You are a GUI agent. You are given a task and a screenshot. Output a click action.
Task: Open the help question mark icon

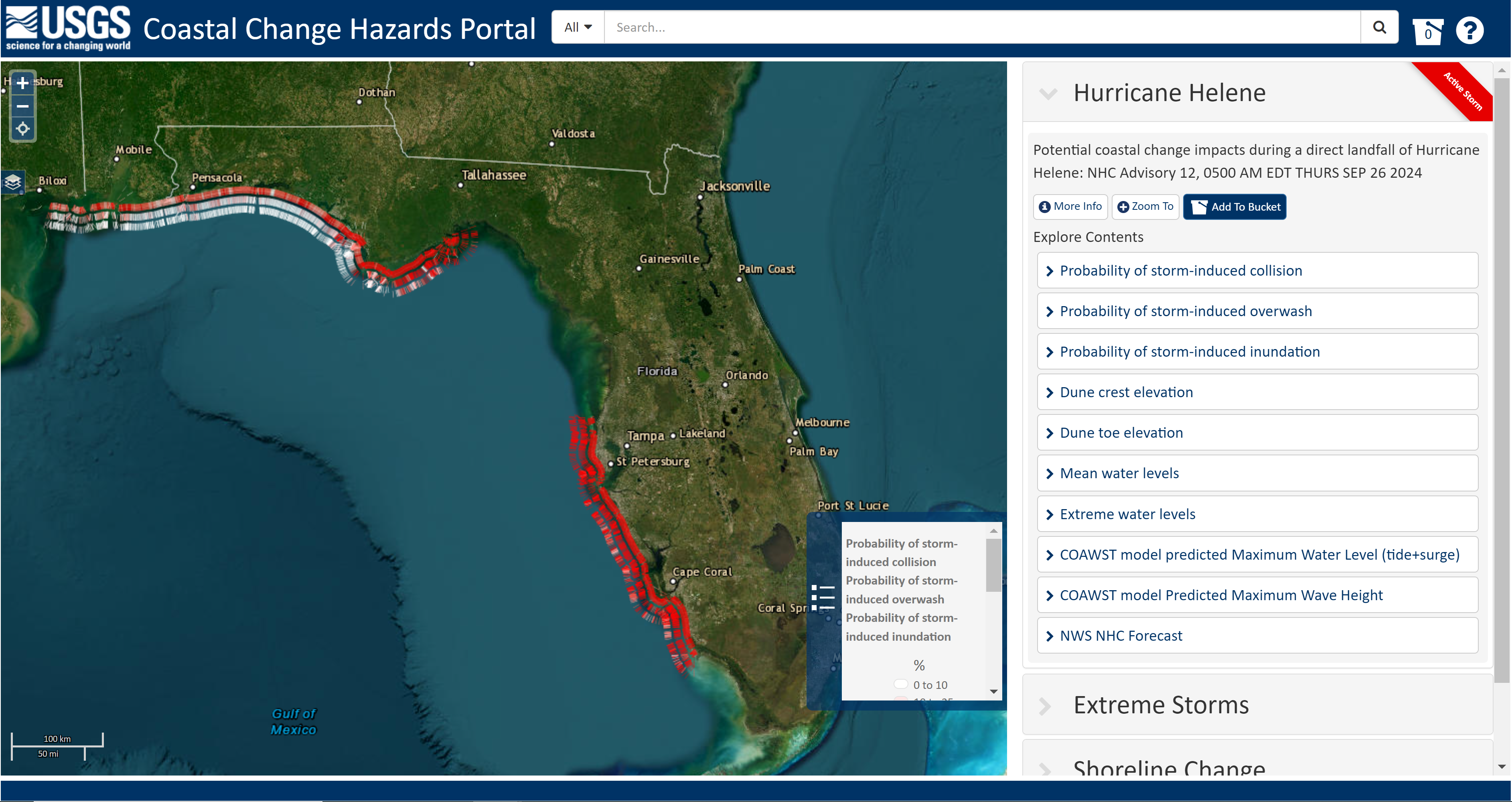point(1469,30)
